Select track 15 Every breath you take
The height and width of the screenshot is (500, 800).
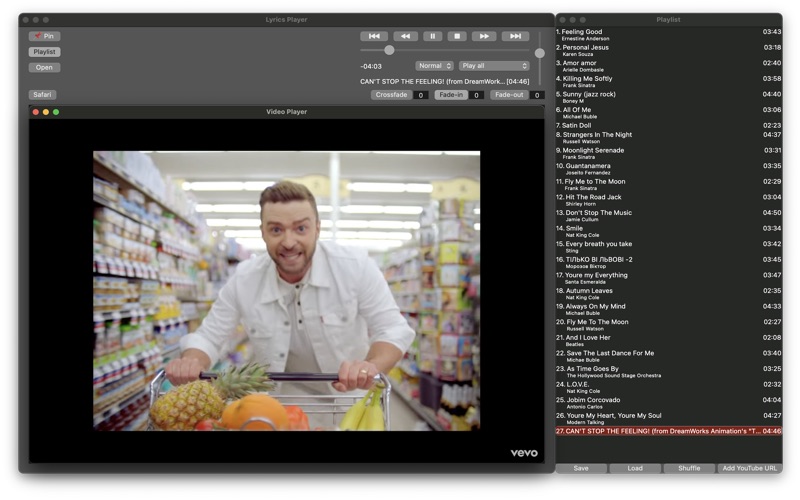coord(668,247)
